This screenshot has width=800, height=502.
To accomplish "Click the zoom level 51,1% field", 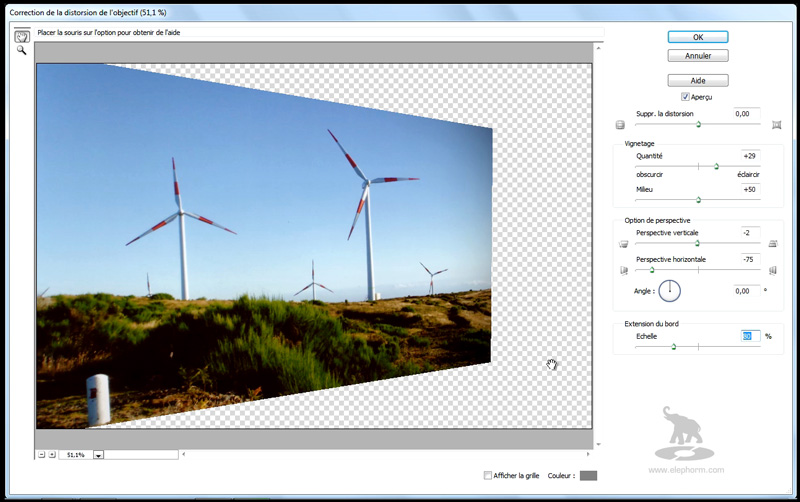I will point(76,455).
